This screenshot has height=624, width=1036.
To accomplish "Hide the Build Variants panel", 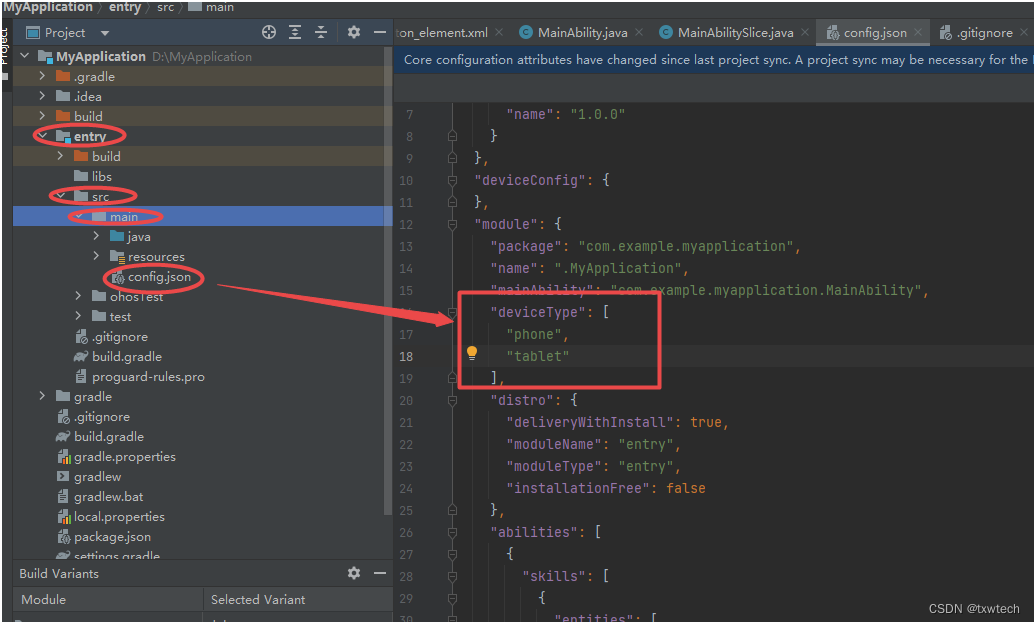I will pyautogui.click(x=380, y=573).
